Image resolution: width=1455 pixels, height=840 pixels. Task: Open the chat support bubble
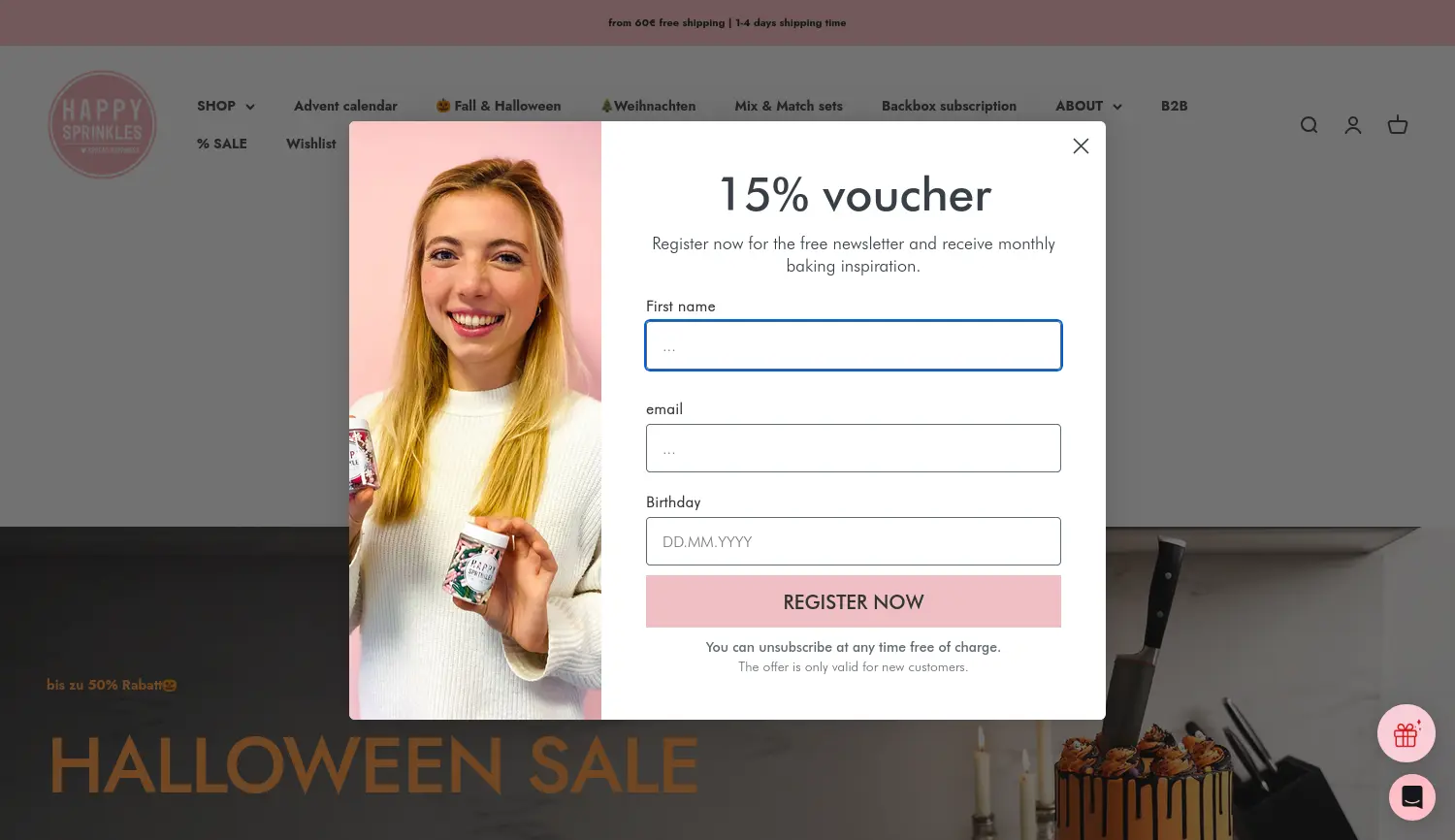pos(1412,797)
